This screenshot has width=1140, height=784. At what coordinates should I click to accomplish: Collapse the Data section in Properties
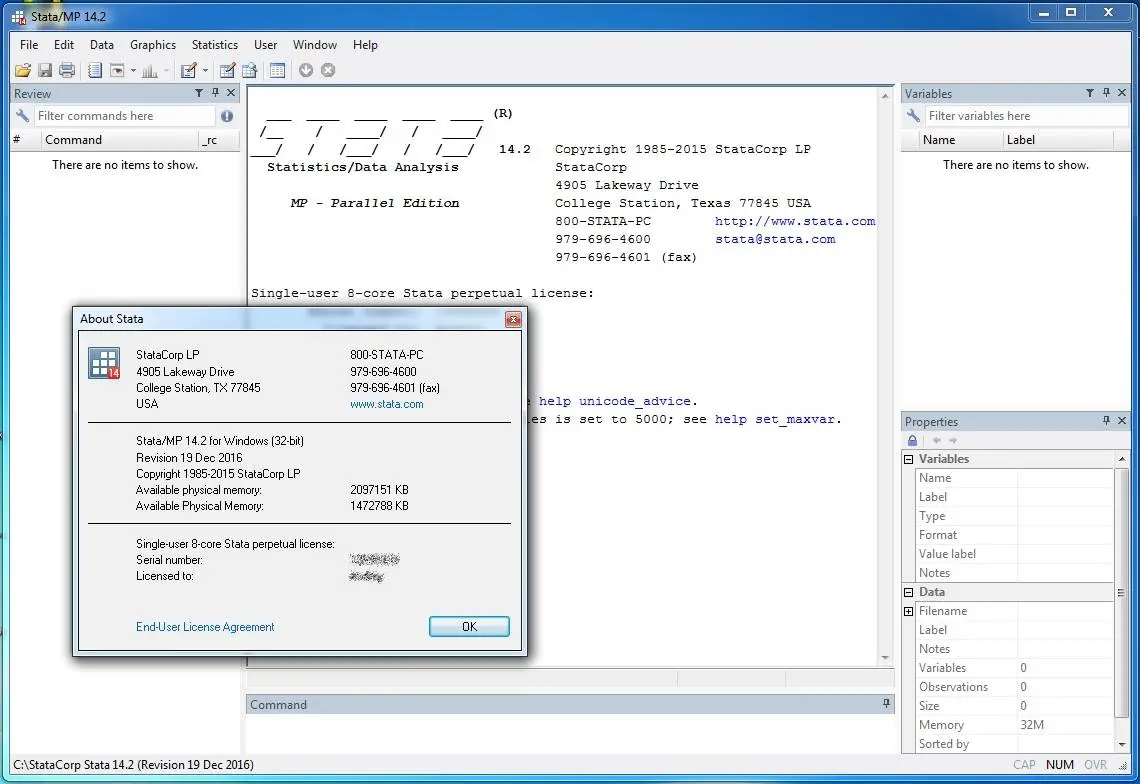coord(908,592)
